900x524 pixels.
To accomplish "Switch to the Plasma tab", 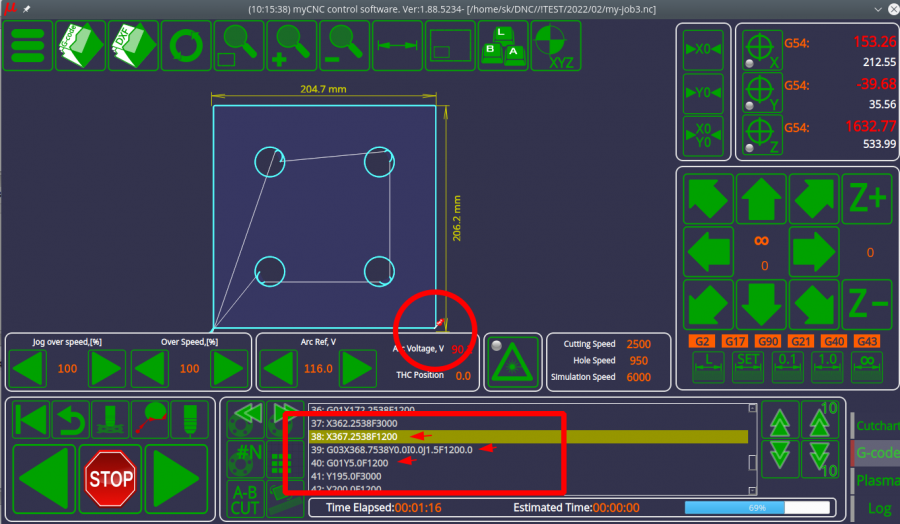I will (x=878, y=481).
